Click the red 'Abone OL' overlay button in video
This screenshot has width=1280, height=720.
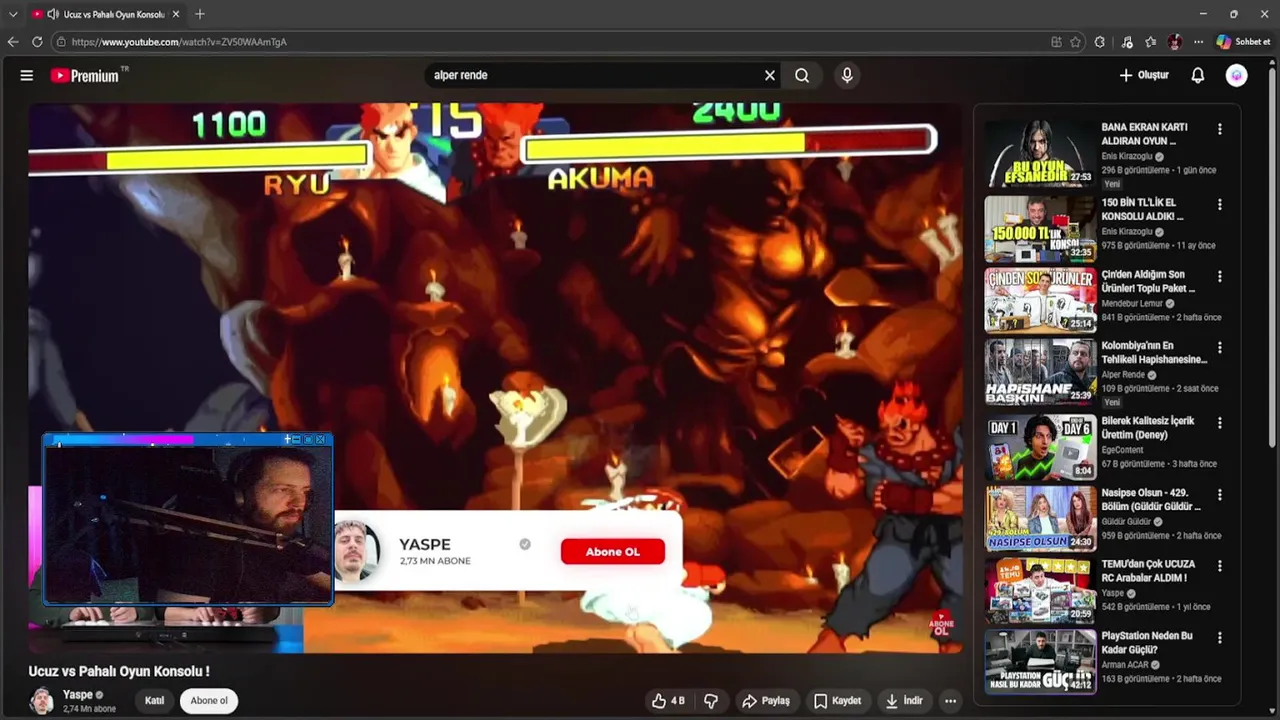pyautogui.click(x=613, y=552)
